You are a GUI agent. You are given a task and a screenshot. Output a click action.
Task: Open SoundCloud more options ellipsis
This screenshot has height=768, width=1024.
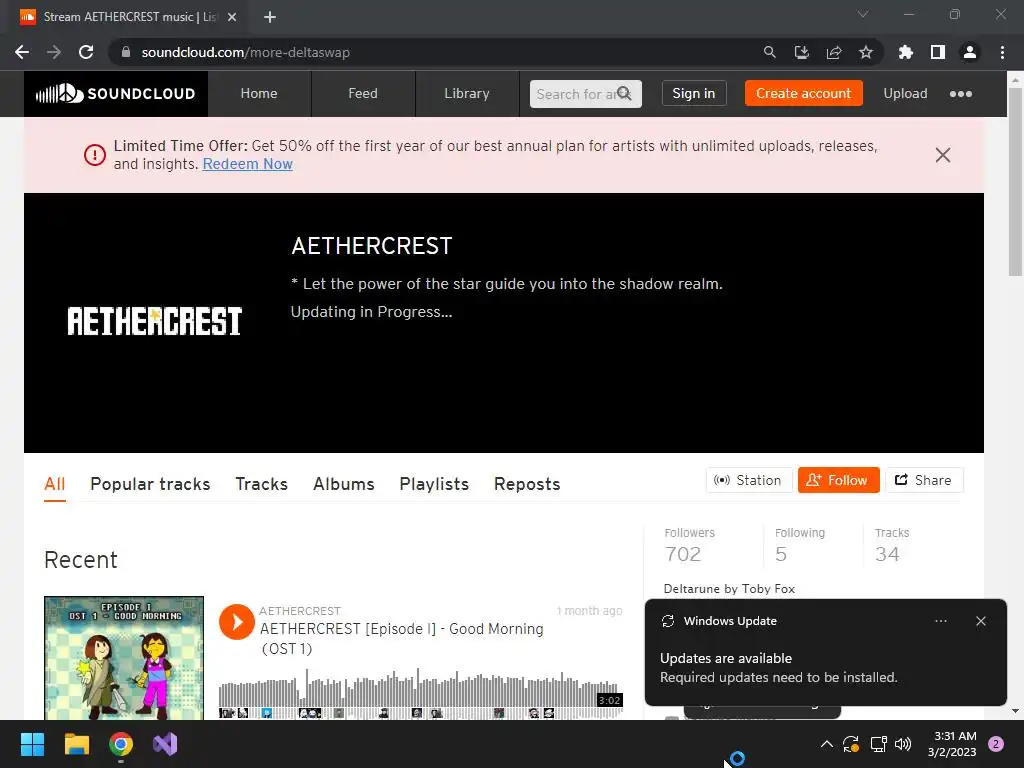(961, 94)
